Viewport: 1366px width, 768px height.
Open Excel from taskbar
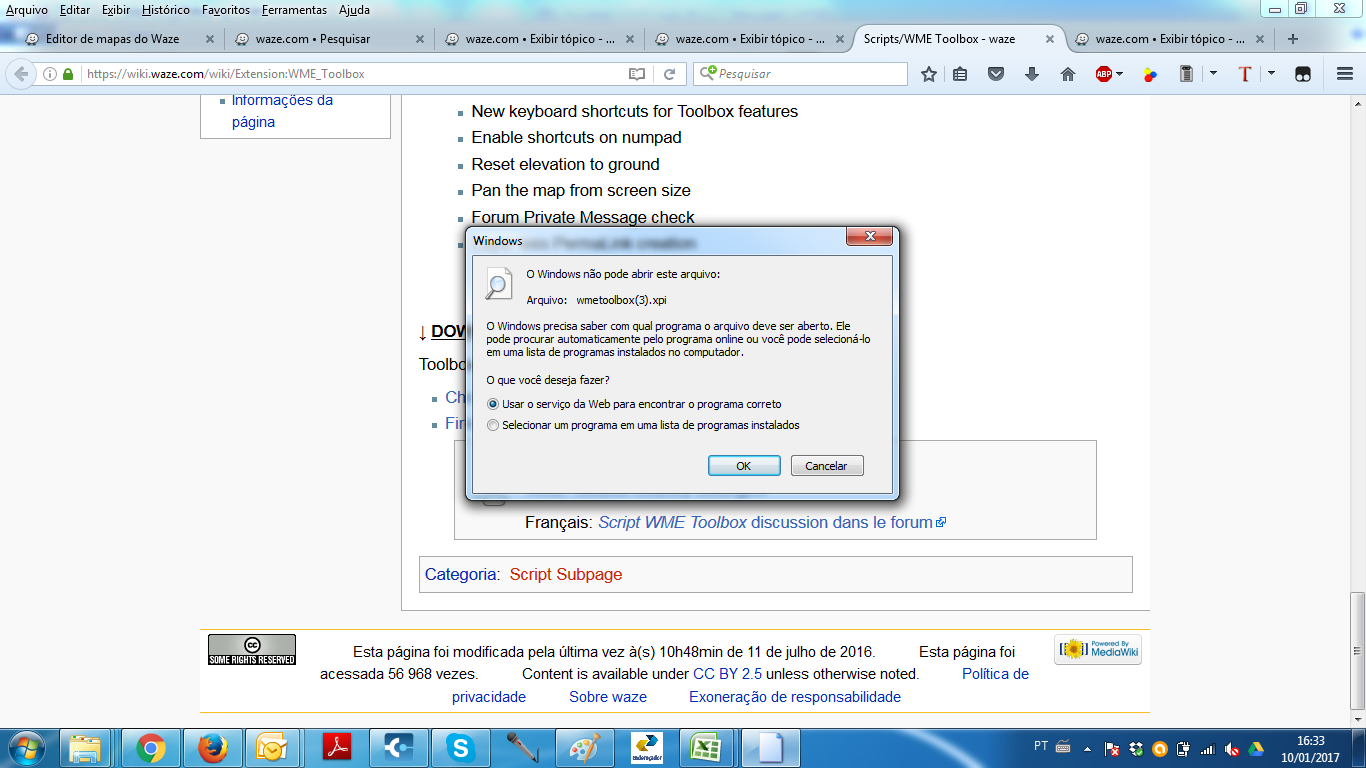(708, 748)
